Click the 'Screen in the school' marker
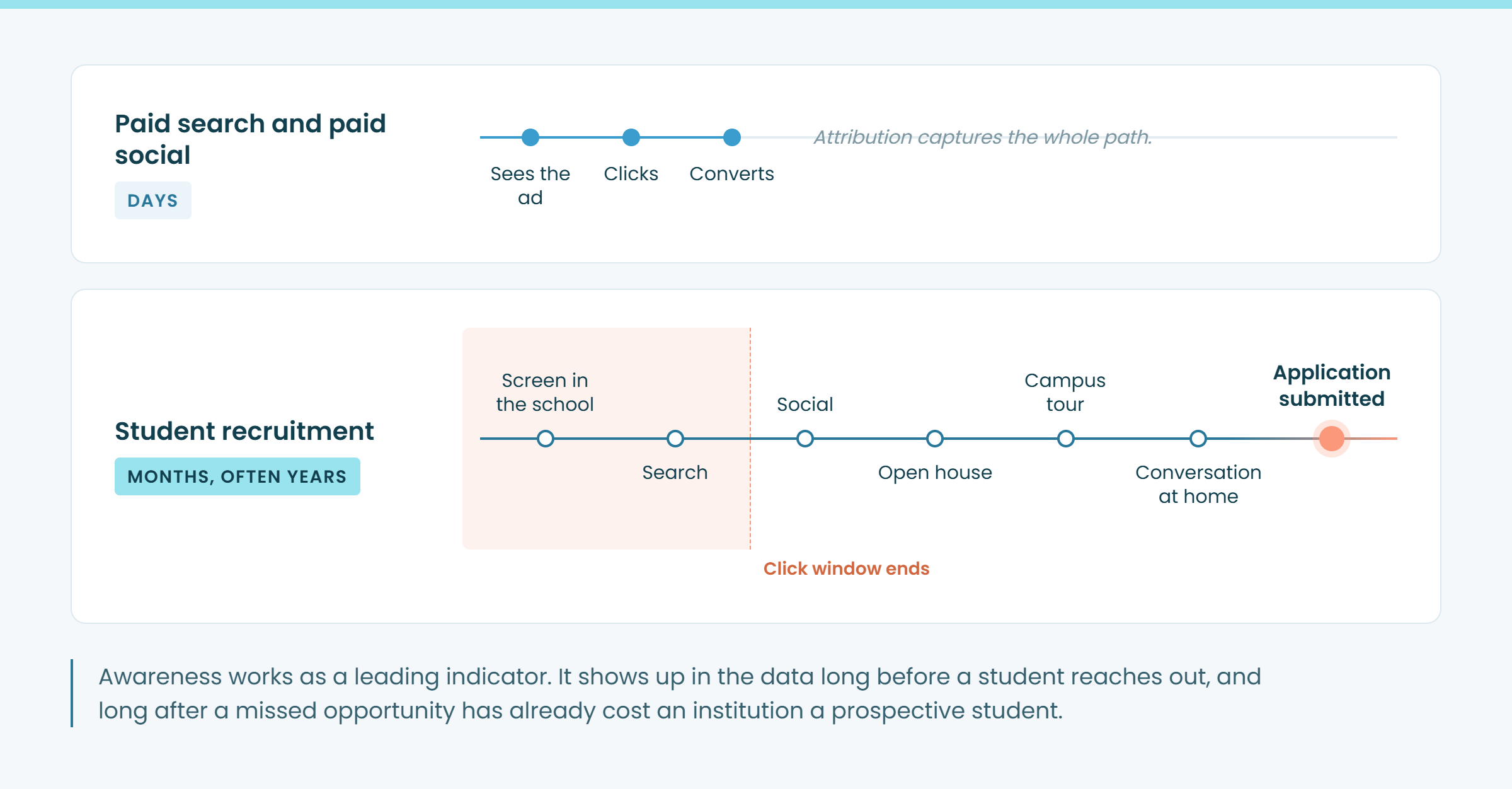This screenshot has height=789, width=1512. pos(546,439)
